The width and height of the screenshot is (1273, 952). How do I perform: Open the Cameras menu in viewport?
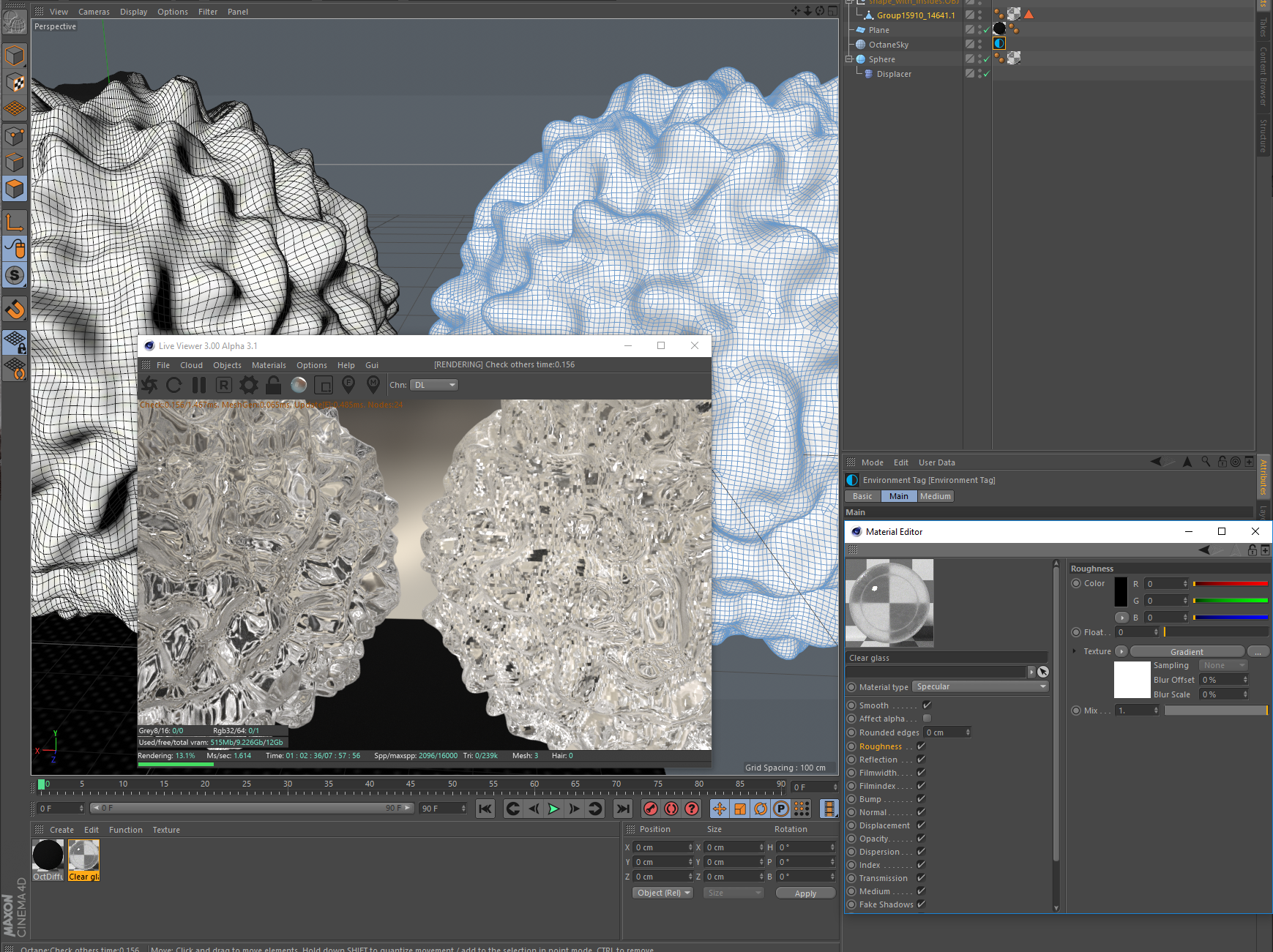[94, 12]
